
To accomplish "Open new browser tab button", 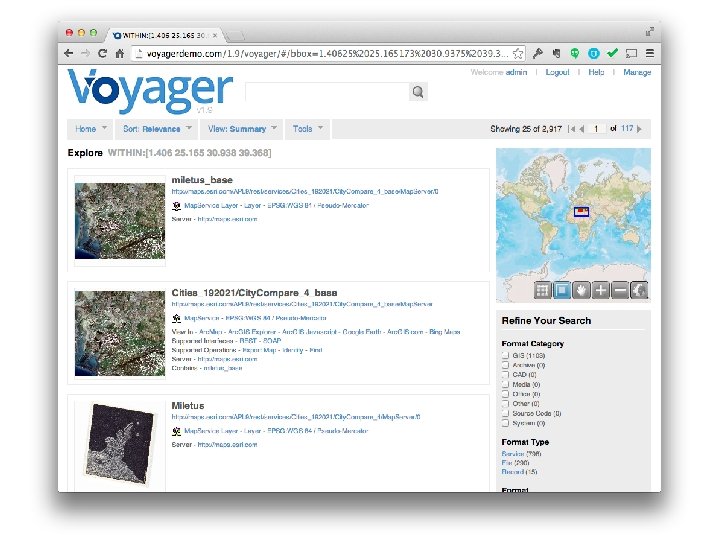I will [234, 36].
